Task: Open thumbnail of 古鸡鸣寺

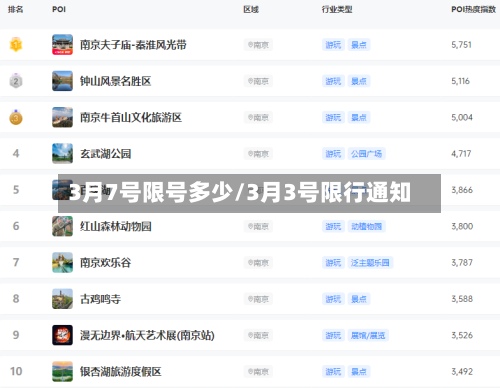Action: click(x=62, y=299)
